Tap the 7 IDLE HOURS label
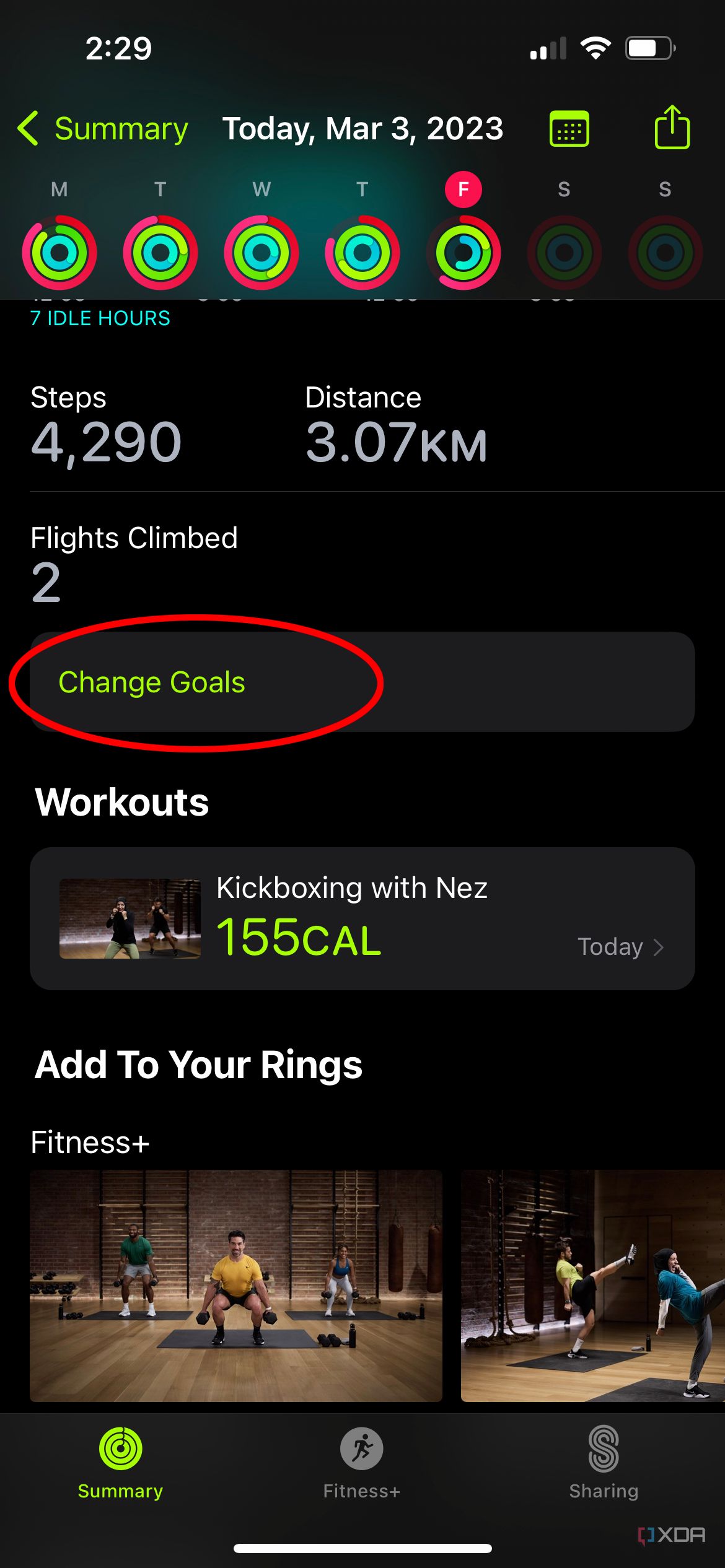The image size is (725, 1568). [100, 318]
